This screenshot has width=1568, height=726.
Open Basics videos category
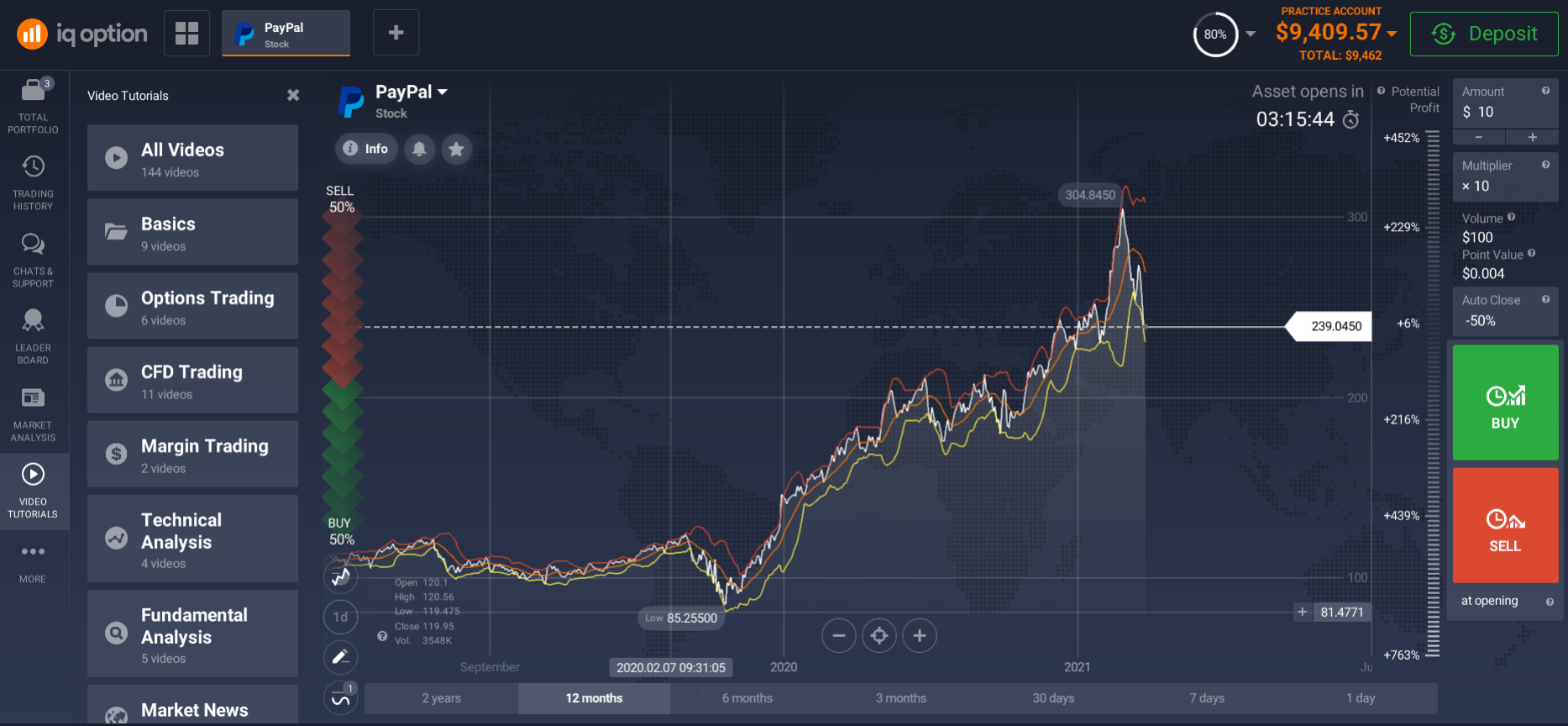click(x=192, y=232)
